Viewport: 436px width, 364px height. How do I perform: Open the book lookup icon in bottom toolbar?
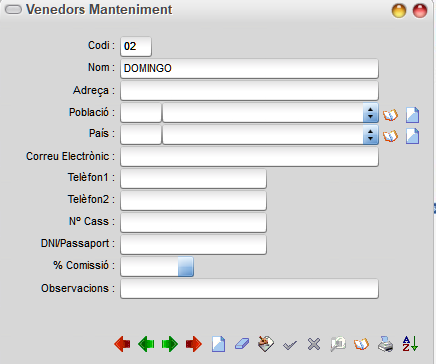coord(361,344)
